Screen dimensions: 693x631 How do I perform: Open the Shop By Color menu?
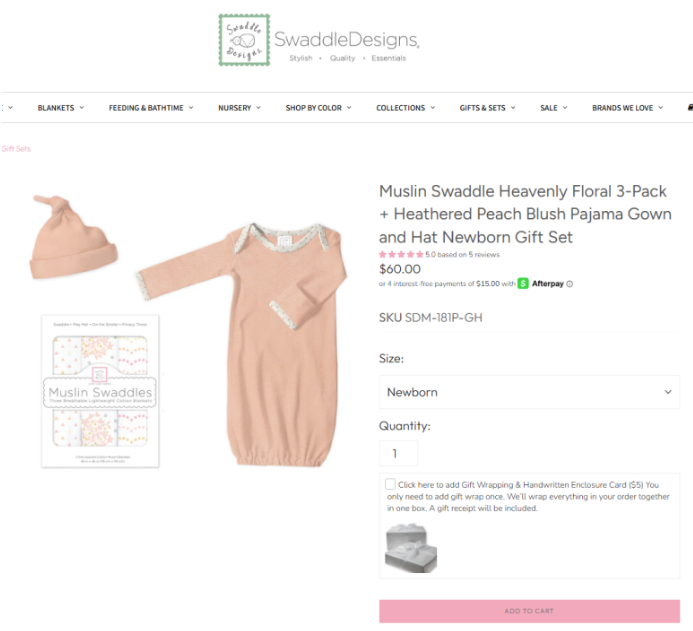pos(318,108)
